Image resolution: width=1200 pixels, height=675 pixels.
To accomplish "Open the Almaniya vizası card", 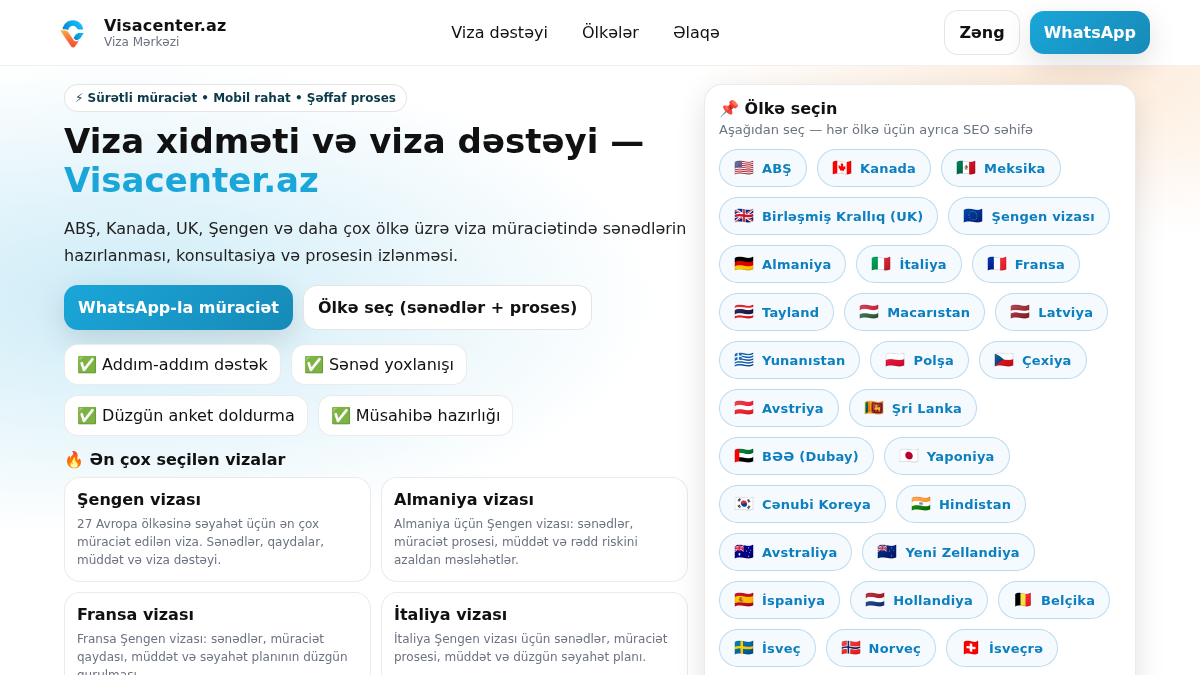I will tap(534, 529).
